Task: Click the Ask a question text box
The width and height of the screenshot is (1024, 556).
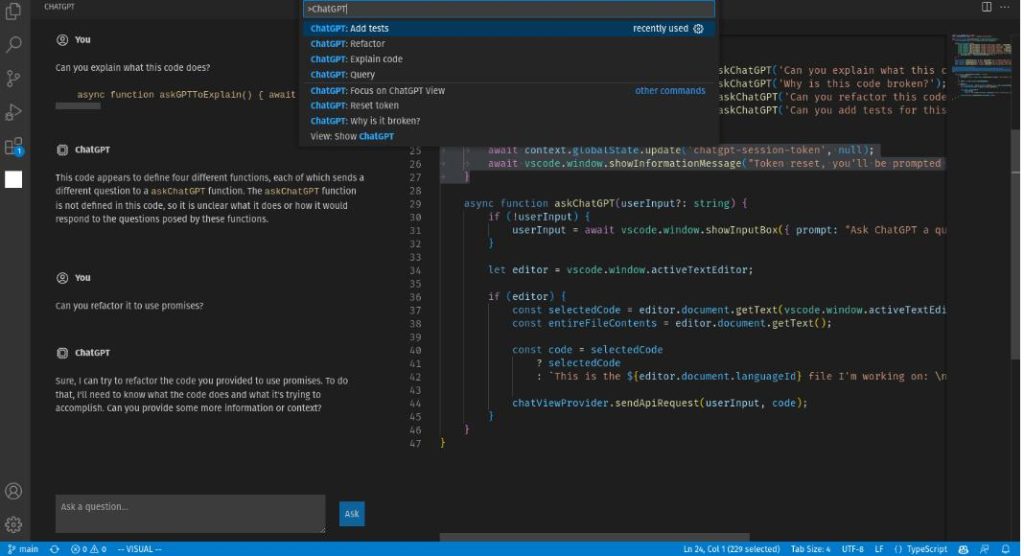Action: (190, 514)
